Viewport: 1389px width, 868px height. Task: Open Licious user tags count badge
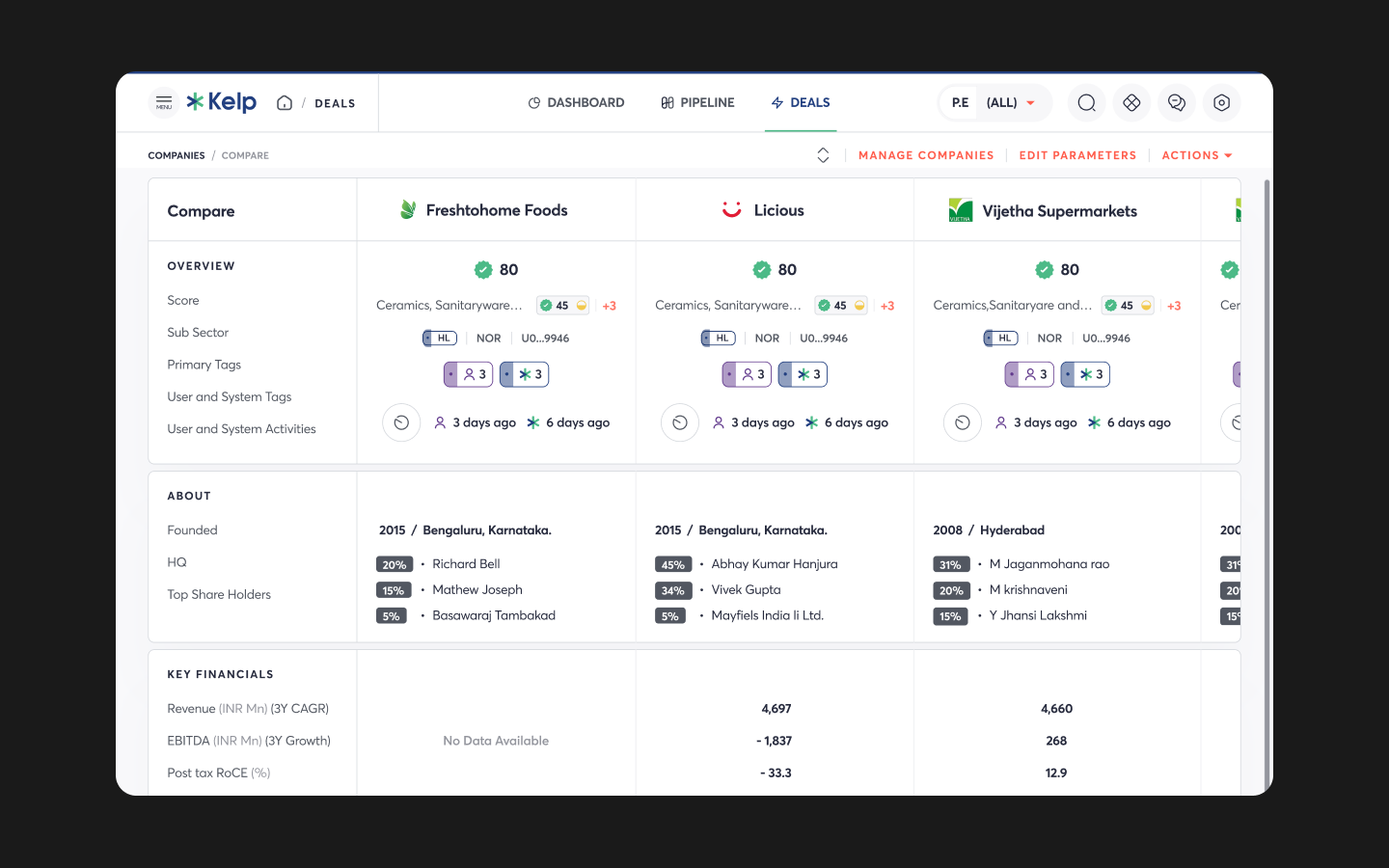click(748, 374)
